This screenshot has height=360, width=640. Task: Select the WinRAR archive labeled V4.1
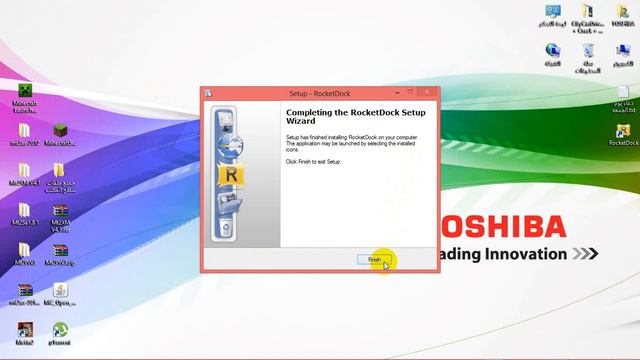pyautogui.click(x=60, y=218)
